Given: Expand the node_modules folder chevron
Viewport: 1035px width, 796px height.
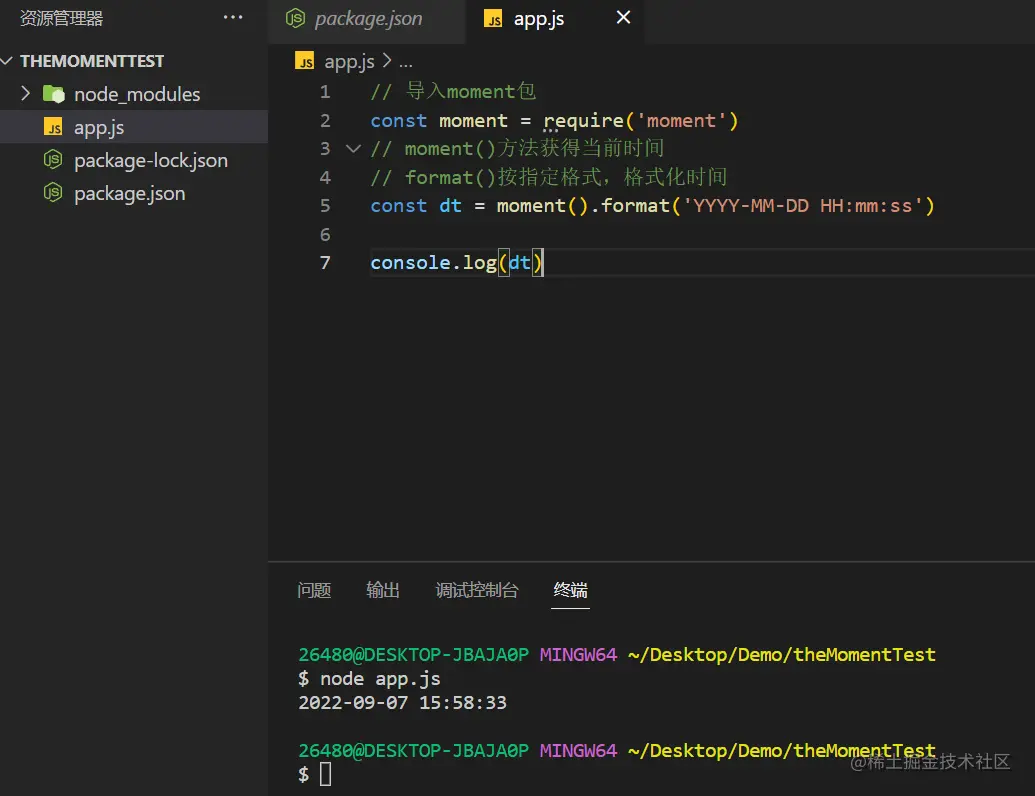Looking at the screenshot, I should (x=25, y=94).
